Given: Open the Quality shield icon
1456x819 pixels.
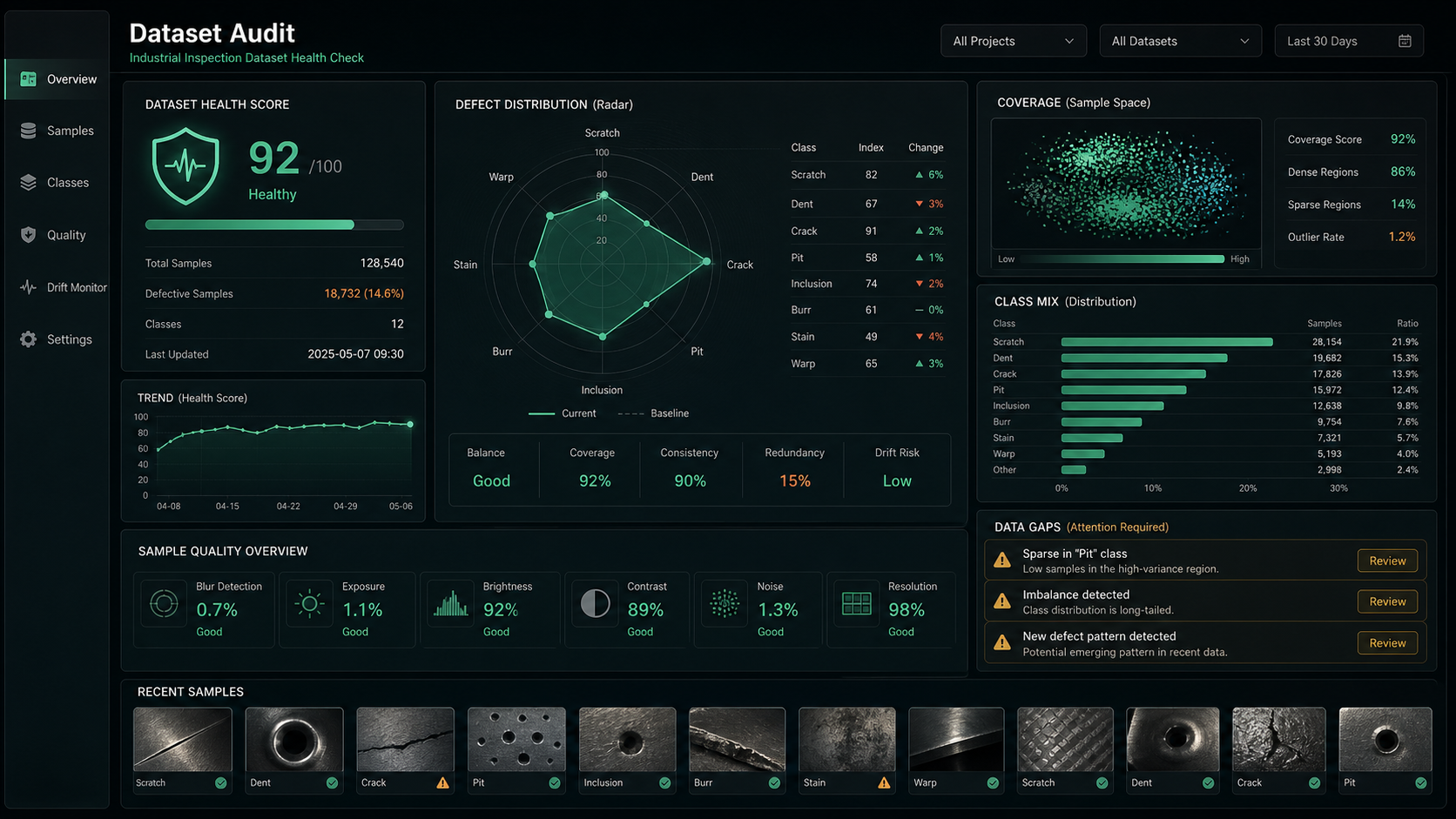Looking at the screenshot, I should tap(28, 235).
